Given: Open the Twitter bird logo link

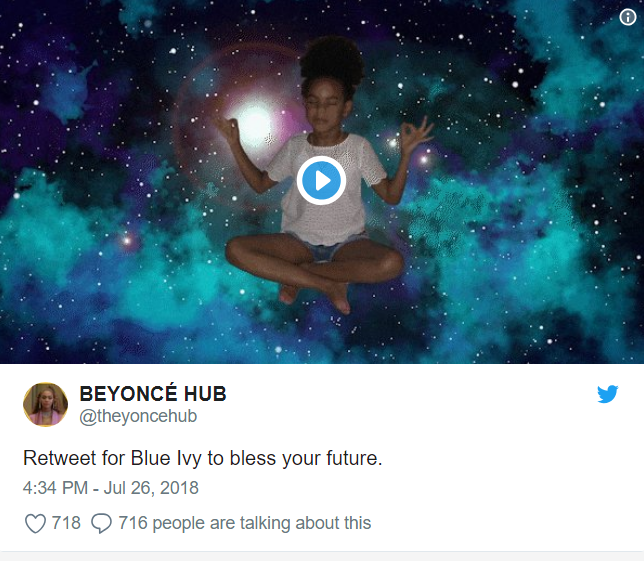Looking at the screenshot, I should [x=607, y=394].
